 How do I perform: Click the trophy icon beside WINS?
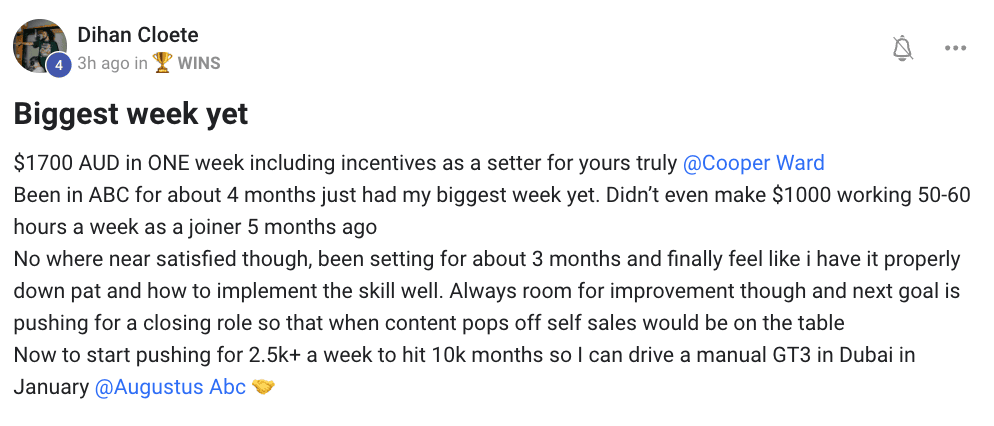pyautogui.click(x=162, y=63)
